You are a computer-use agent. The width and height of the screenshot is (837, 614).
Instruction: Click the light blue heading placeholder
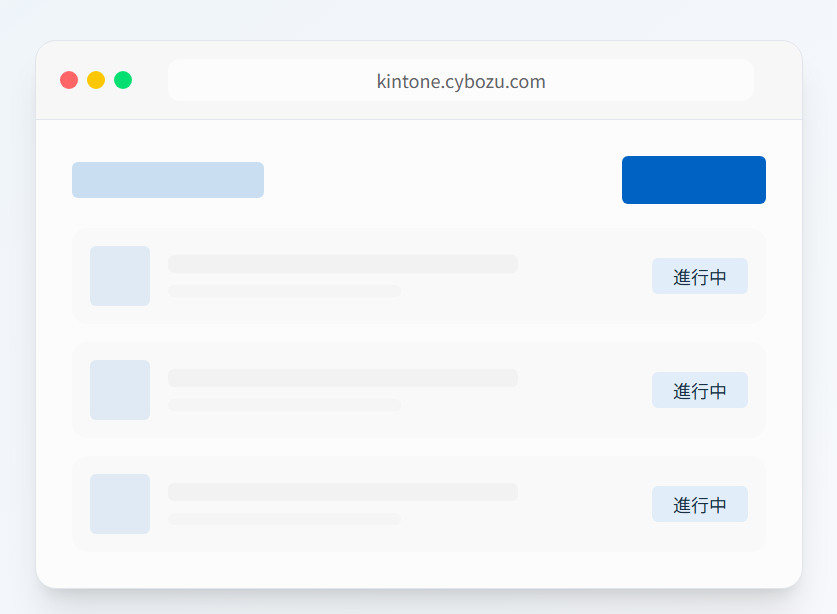(x=168, y=180)
